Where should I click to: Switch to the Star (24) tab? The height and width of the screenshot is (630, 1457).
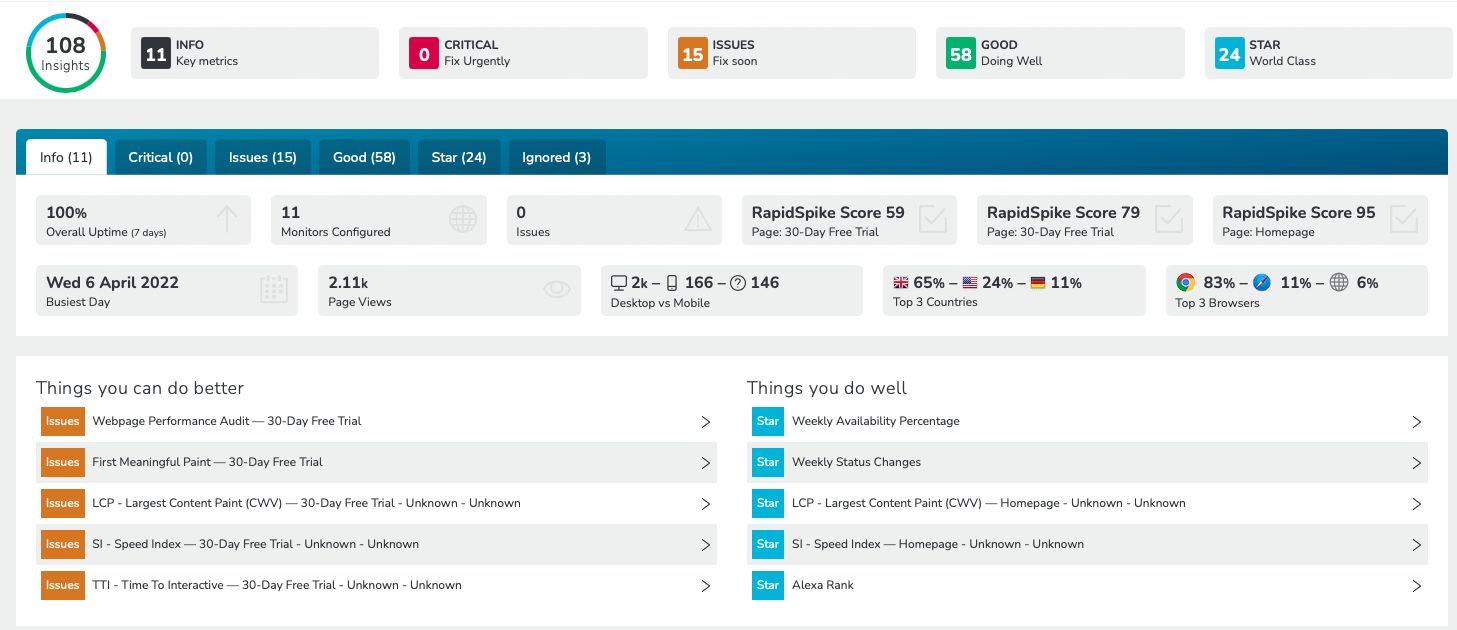coord(459,157)
